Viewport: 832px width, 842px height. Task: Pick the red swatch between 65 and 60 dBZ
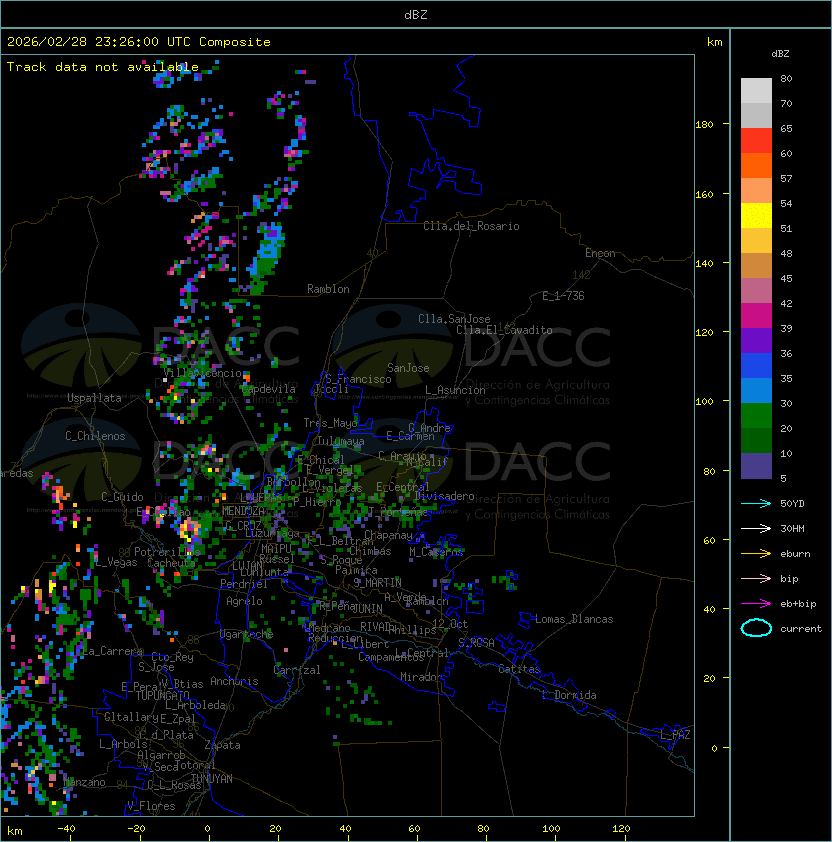coord(756,141)
